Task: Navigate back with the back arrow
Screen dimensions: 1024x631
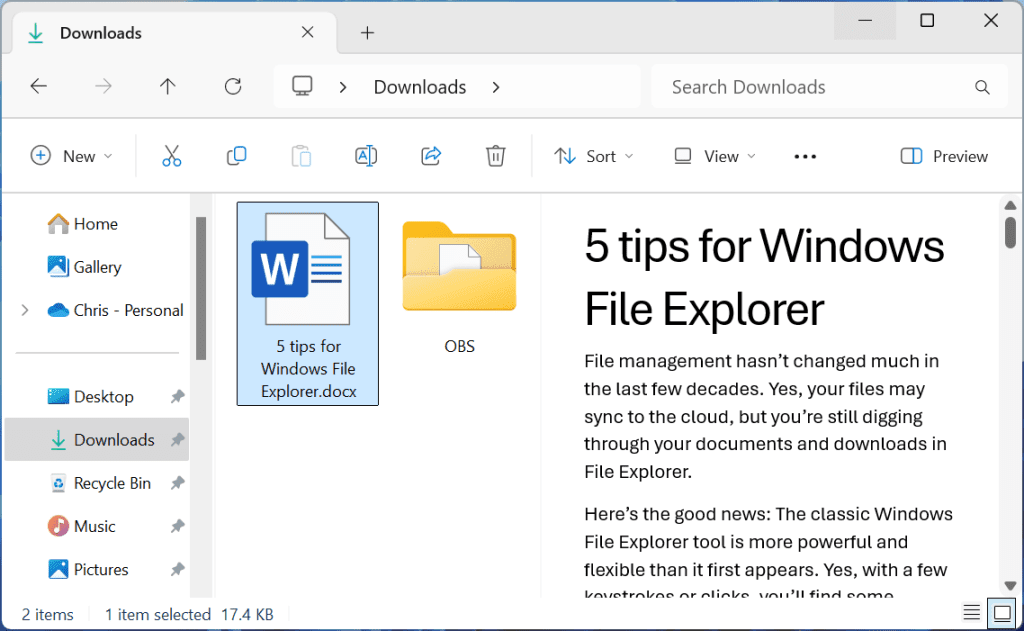Action: 38,86
